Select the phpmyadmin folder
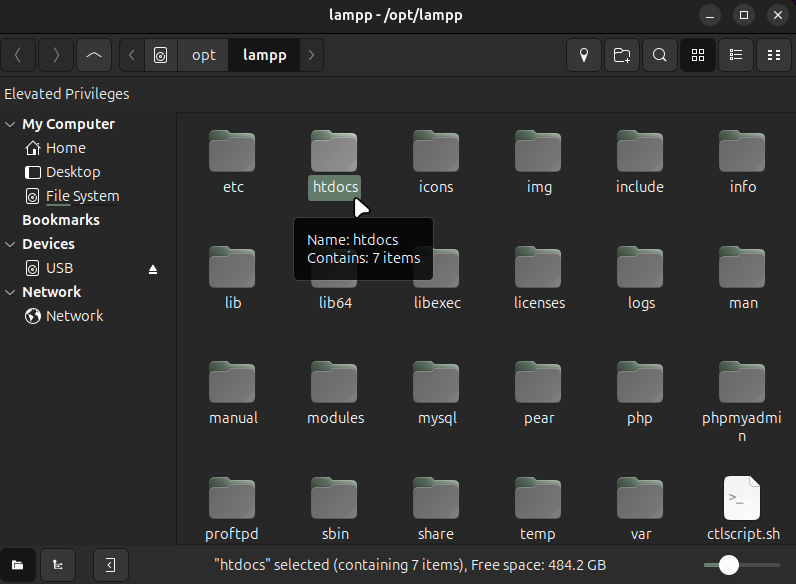Screen dimensions: 796x584 pos(742,403)
